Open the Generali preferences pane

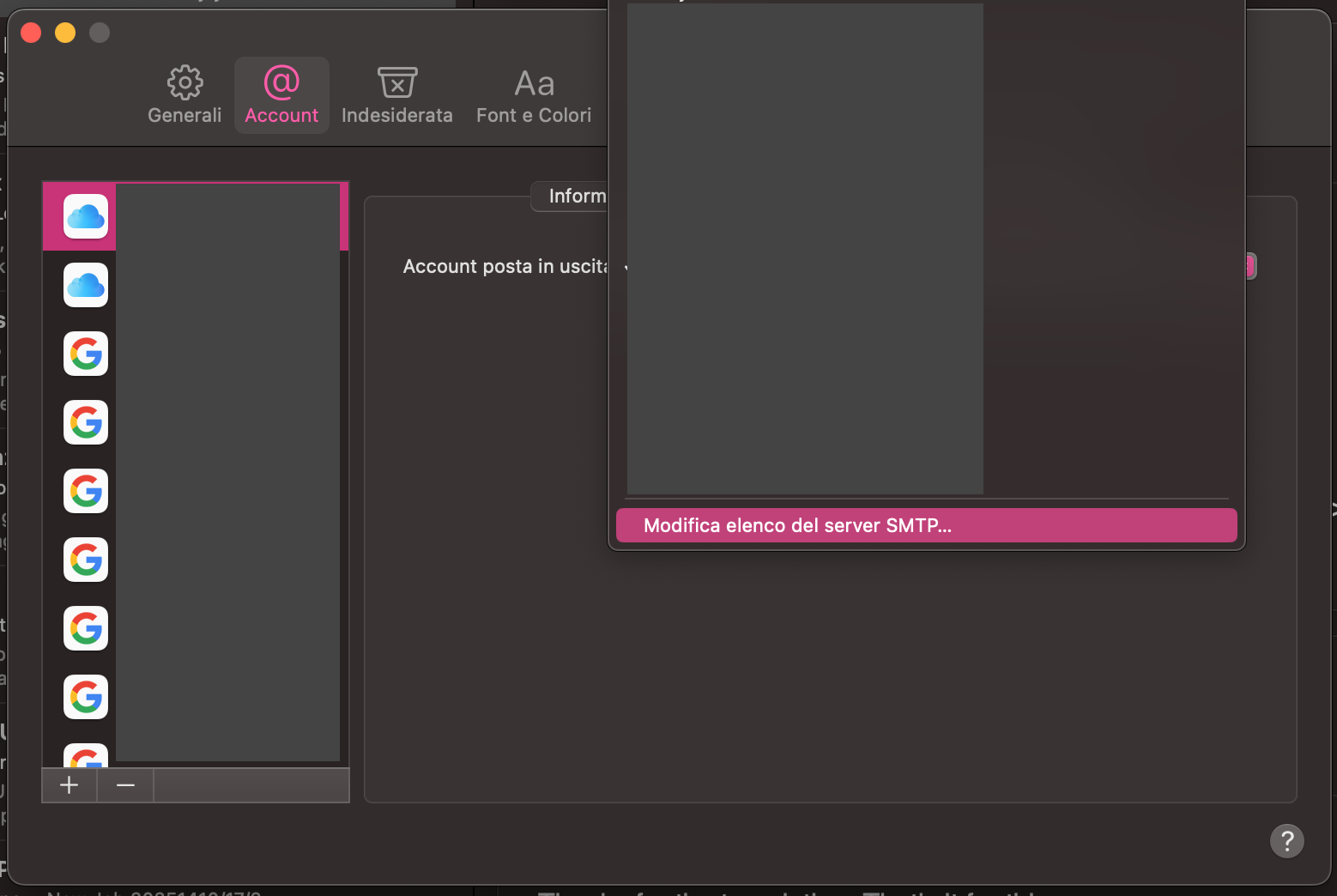click(x=184, y=94)
